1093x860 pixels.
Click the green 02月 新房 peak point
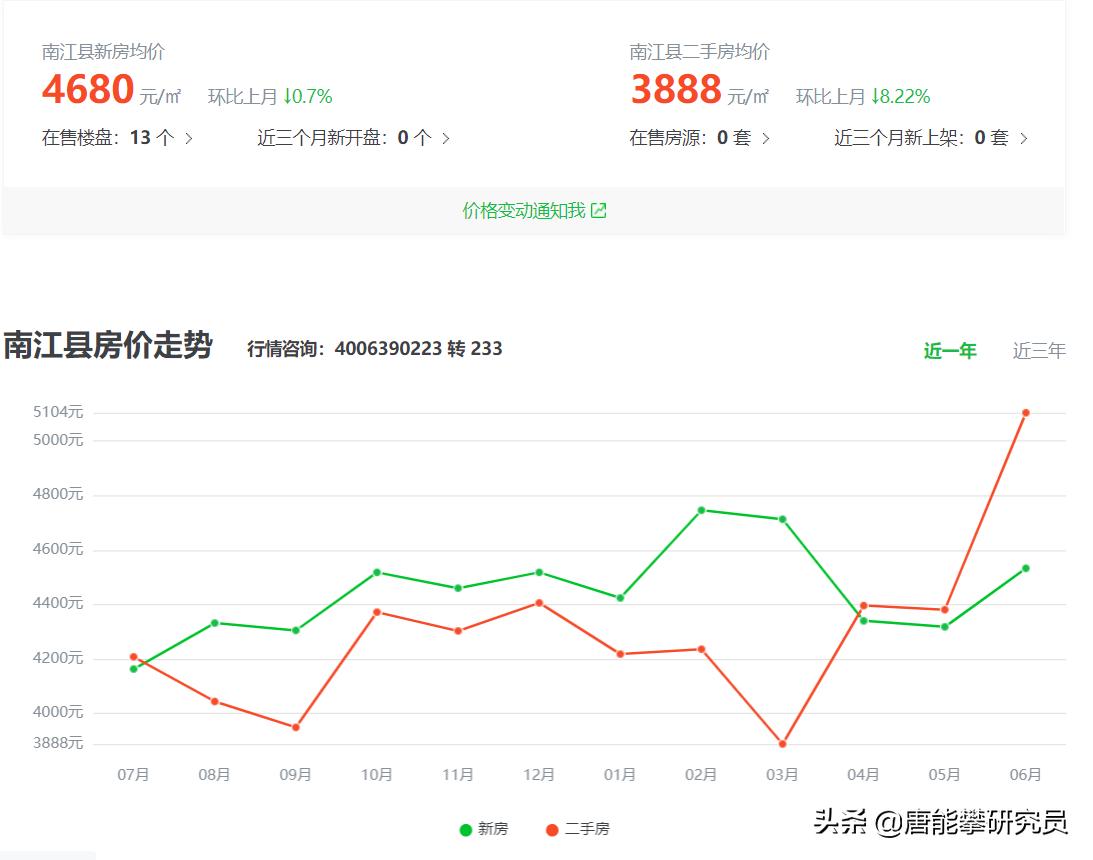tap(701, 510)
